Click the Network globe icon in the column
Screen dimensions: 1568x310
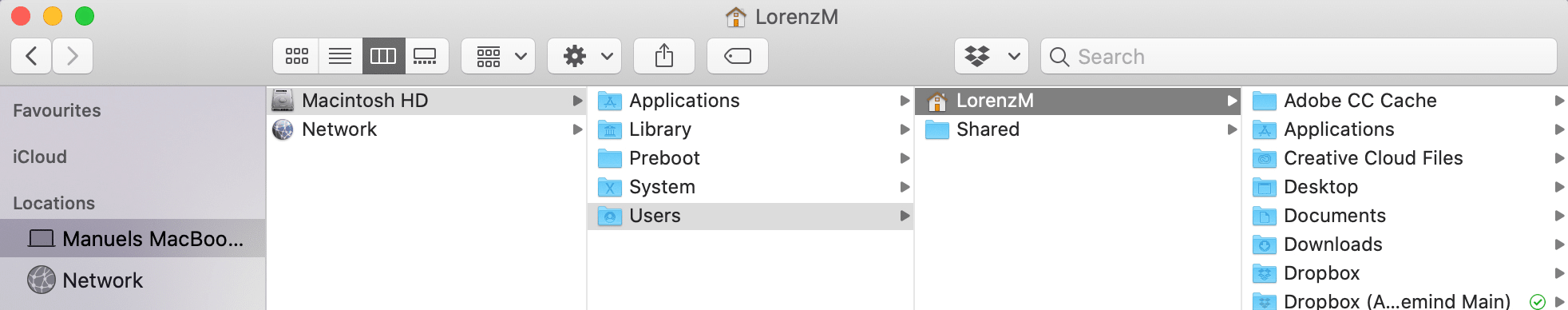283,129
